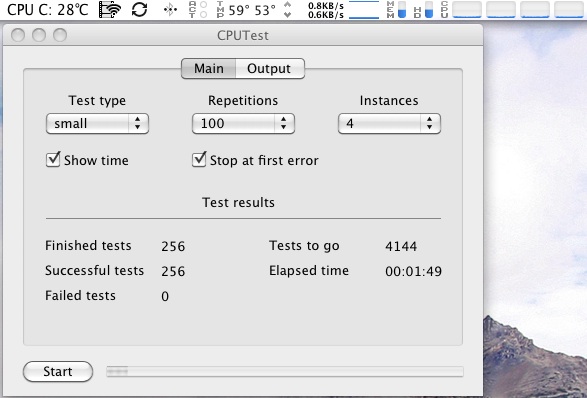The height and width of the screenshot is (398, 587).
Task: Zoom the CPUTest window
Action: (60, 35)
